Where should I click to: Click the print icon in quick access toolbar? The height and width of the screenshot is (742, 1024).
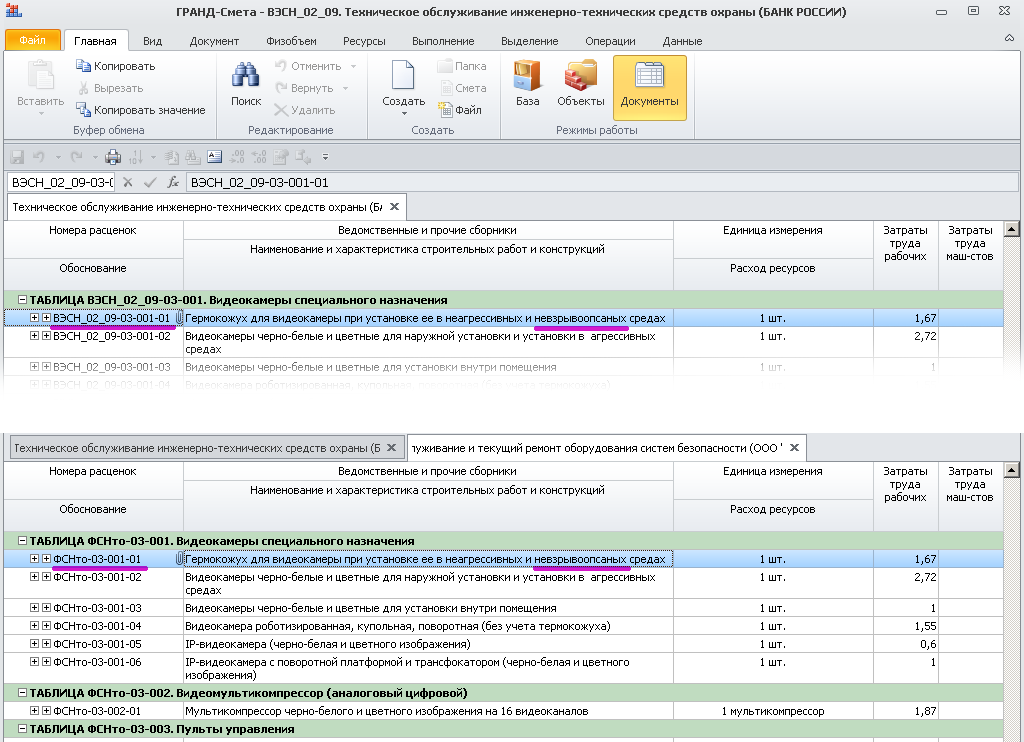(113, 157)
